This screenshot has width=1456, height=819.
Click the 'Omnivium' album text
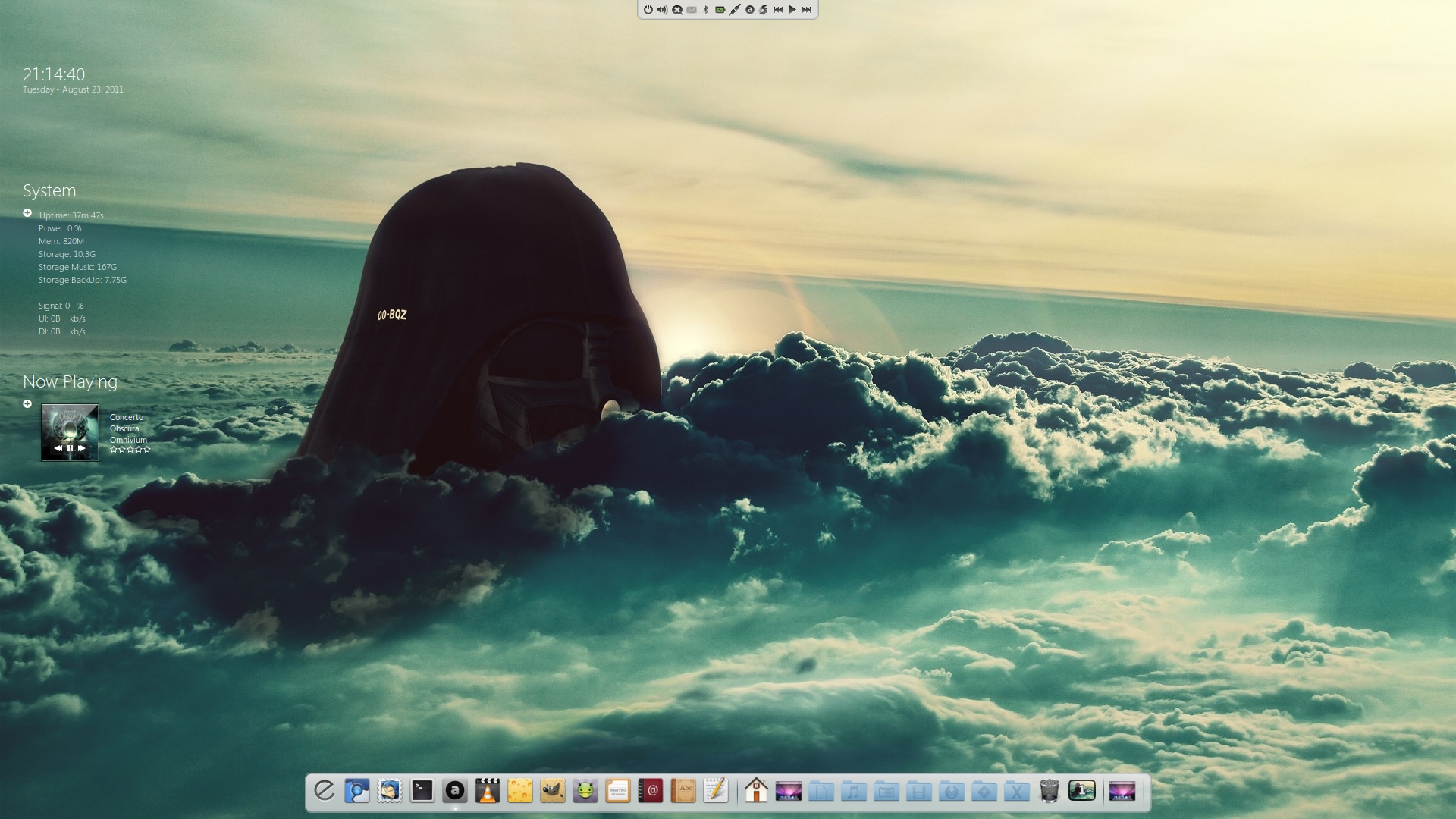(129, 440)
